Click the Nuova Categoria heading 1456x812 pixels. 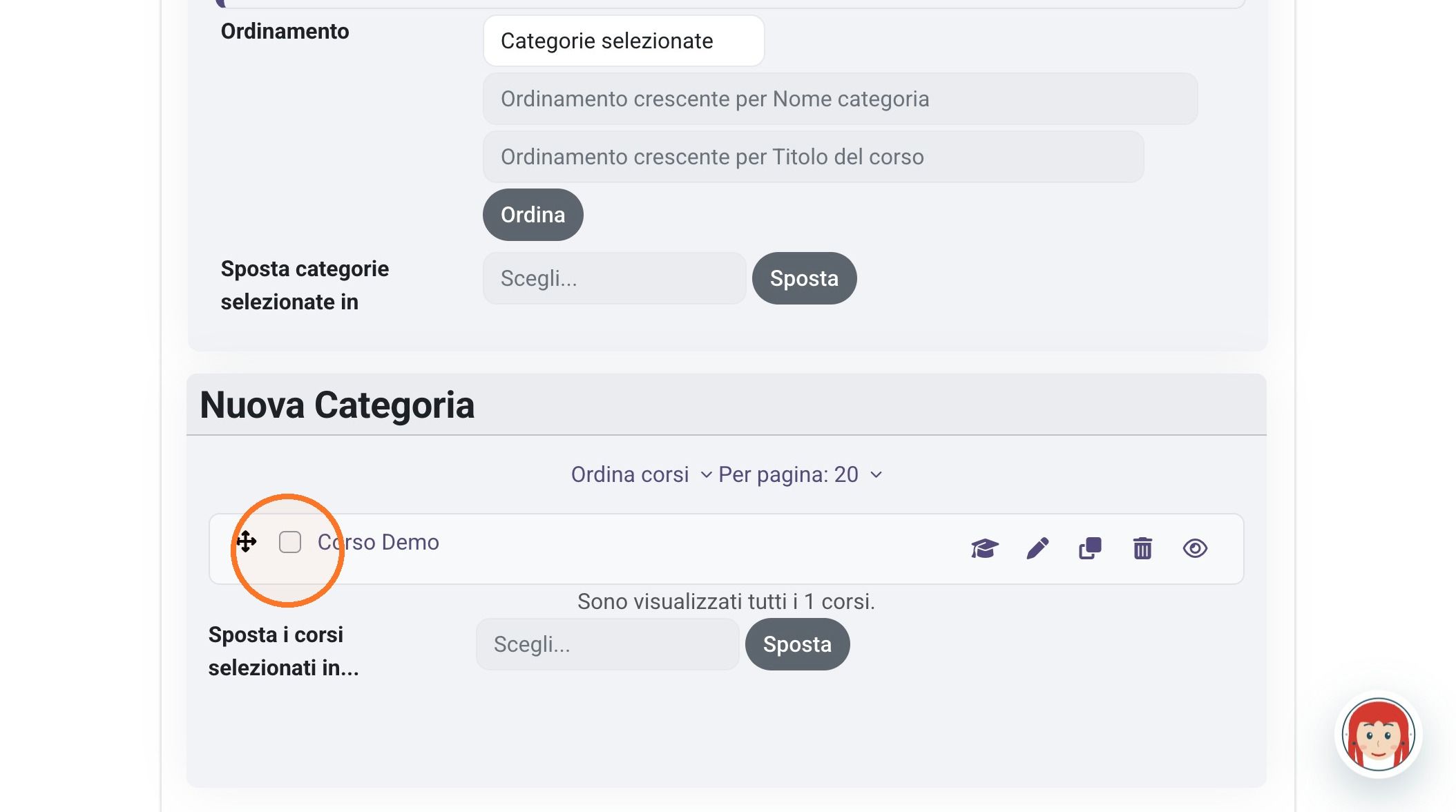click(x=337, y=405)
